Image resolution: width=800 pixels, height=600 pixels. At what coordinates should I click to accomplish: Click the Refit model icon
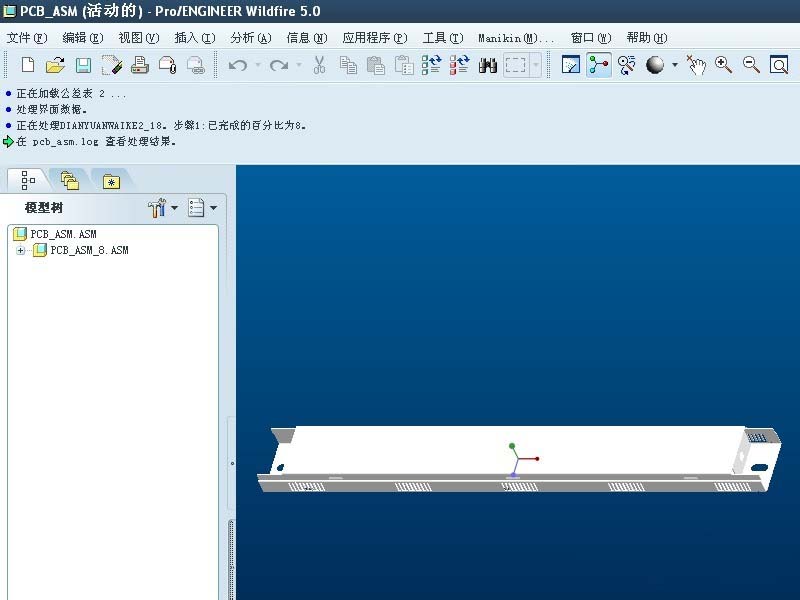(779, 64)
